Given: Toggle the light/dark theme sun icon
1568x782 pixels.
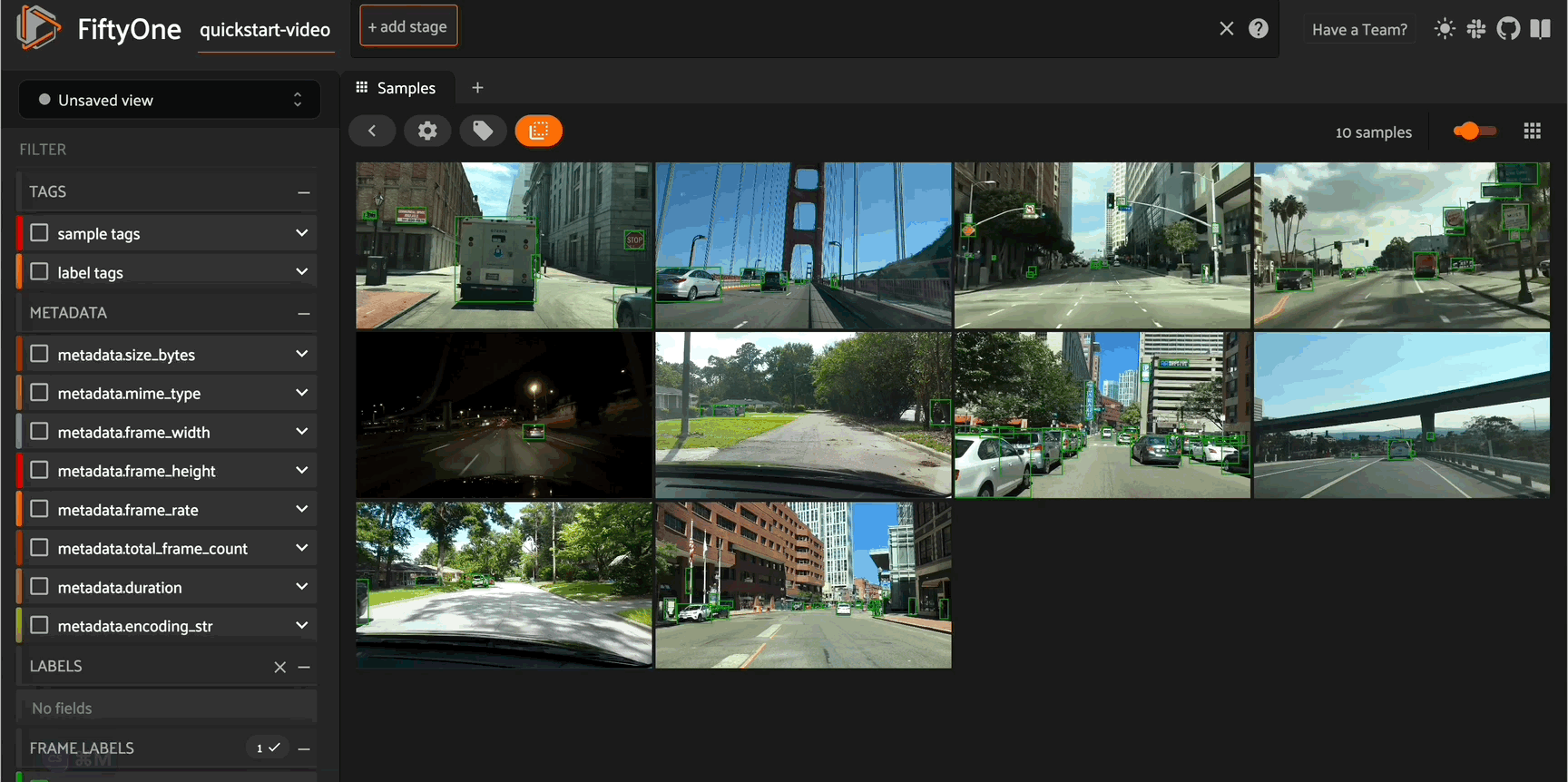Looking at the screenshot, I should coord(1445,29).
